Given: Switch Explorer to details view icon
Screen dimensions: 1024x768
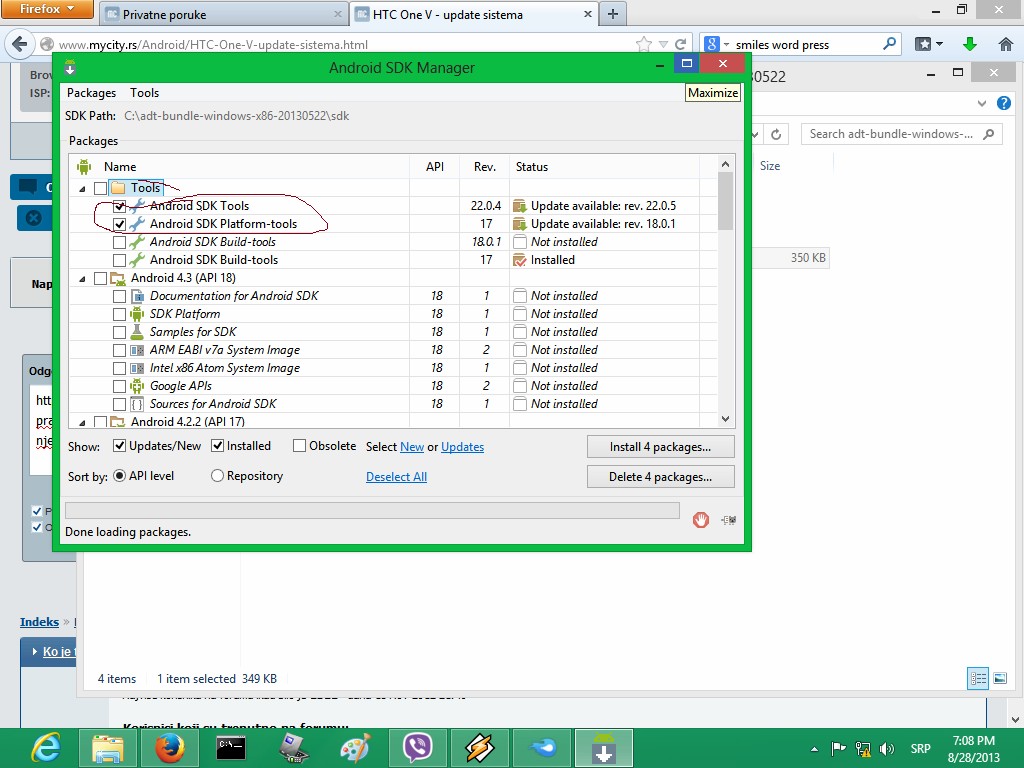Looking at the screenshot, I should (x=978, y=679).
